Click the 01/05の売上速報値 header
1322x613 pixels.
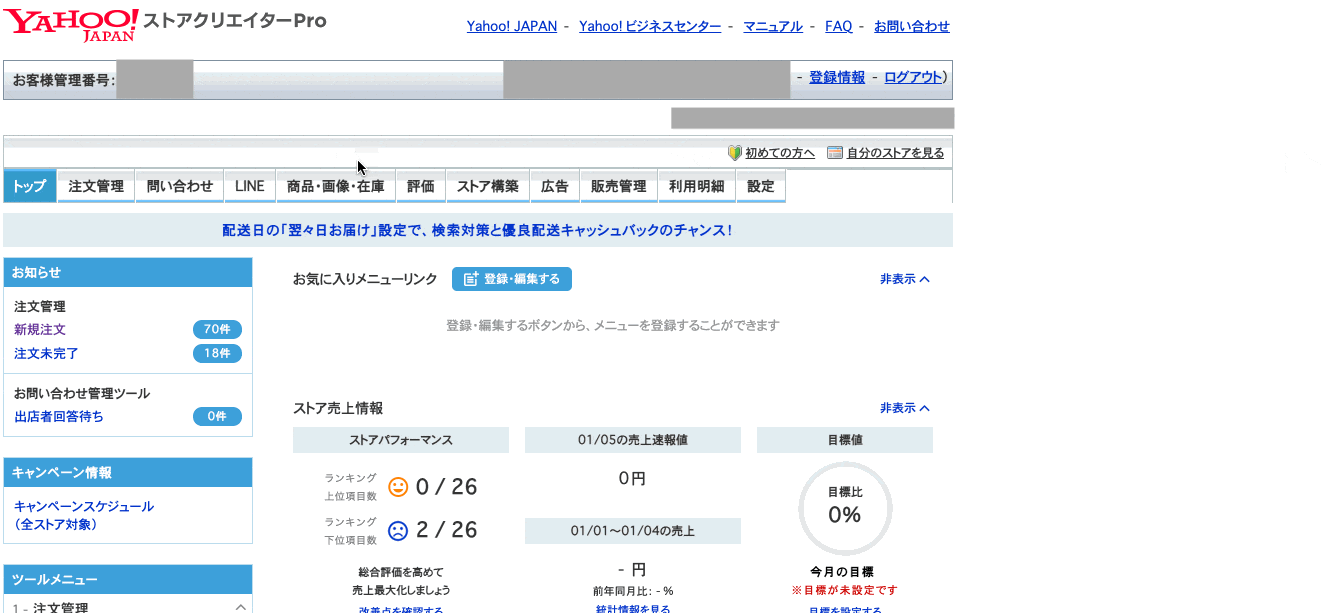coord(633,440)
